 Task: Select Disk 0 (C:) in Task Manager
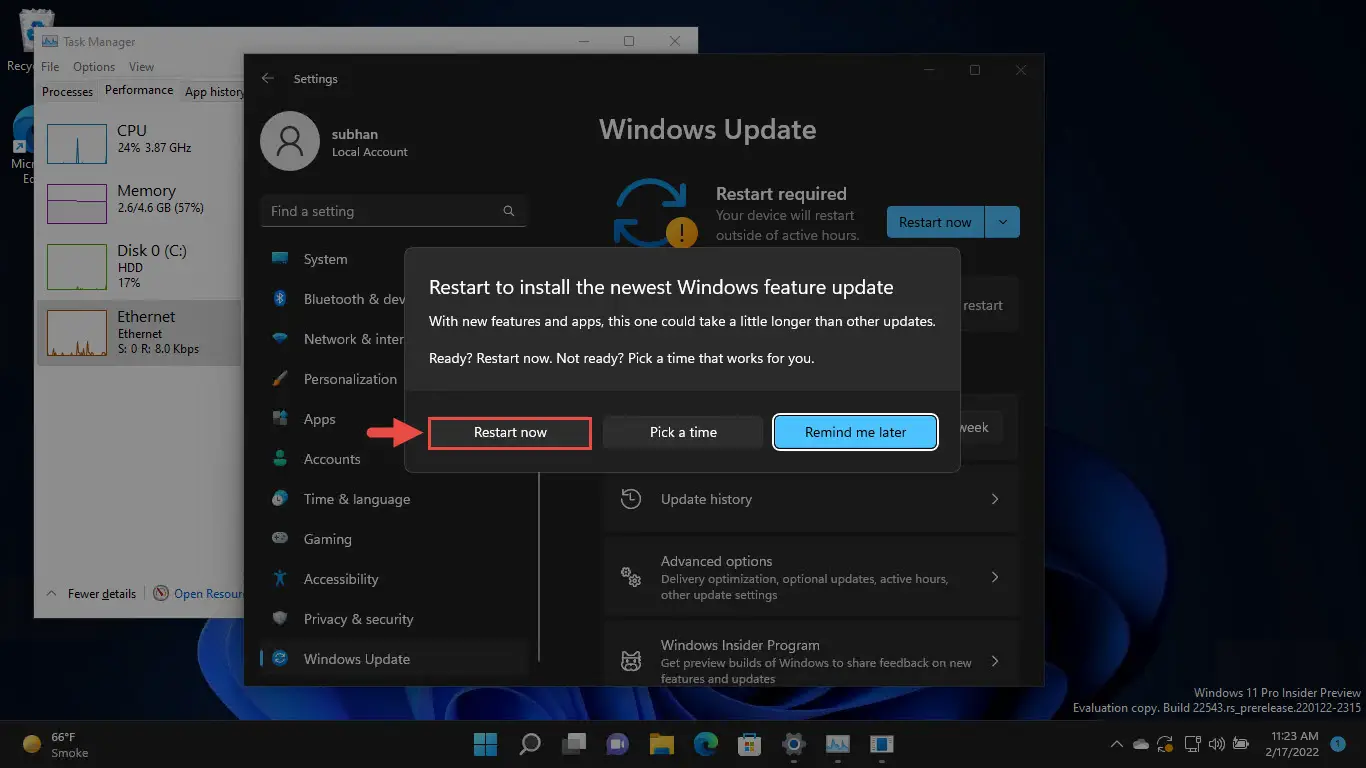[x=139, y=267]
